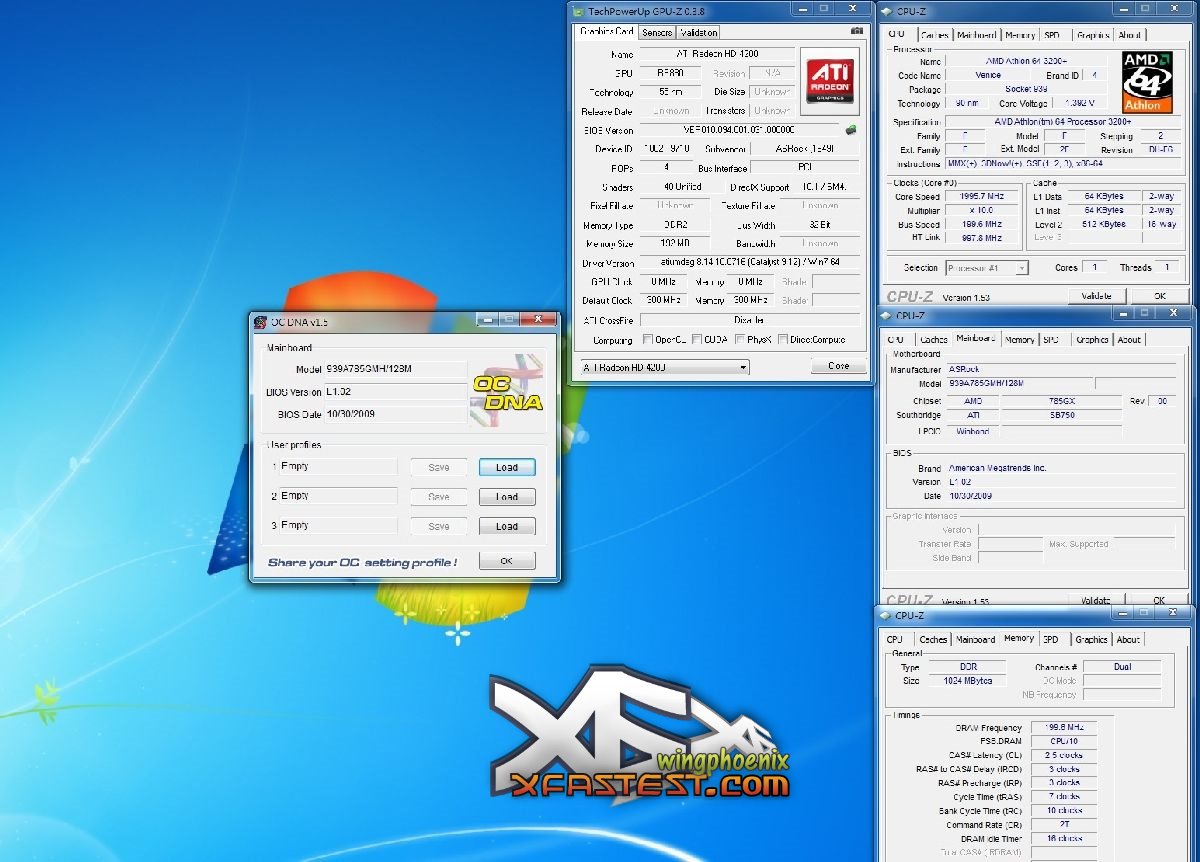Click the Model field in OC DNA
1200x862 pixels.
396,369
